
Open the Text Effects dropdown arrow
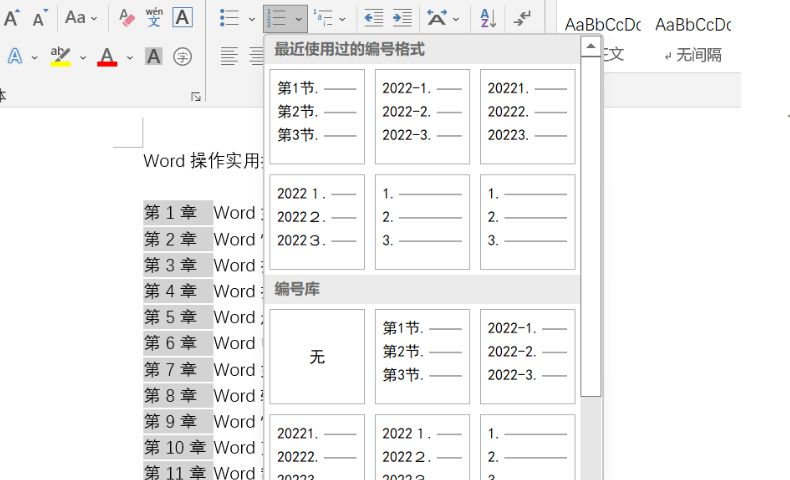34,57
